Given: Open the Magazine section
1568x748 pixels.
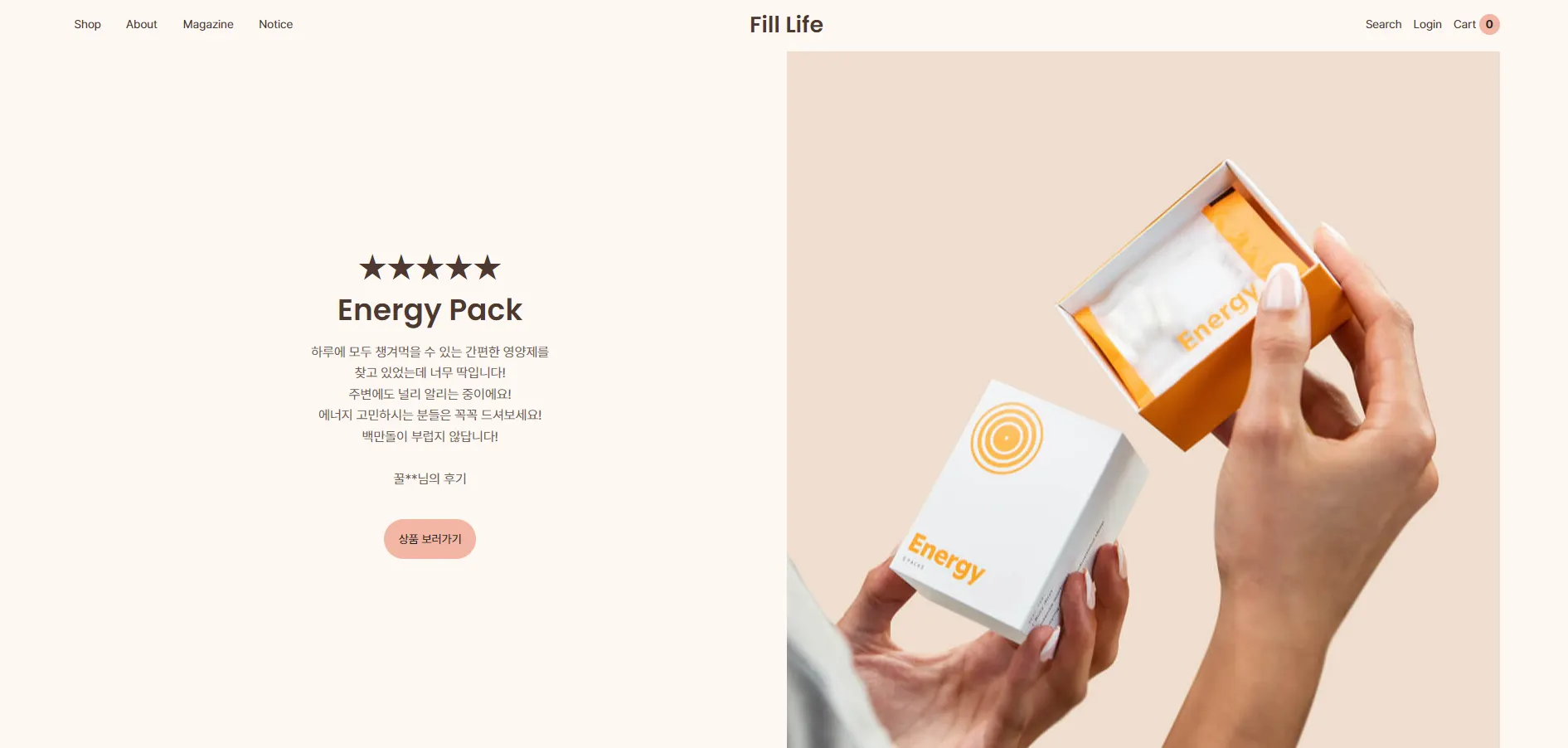Looking at the screenshot, I should coord(208,24).
